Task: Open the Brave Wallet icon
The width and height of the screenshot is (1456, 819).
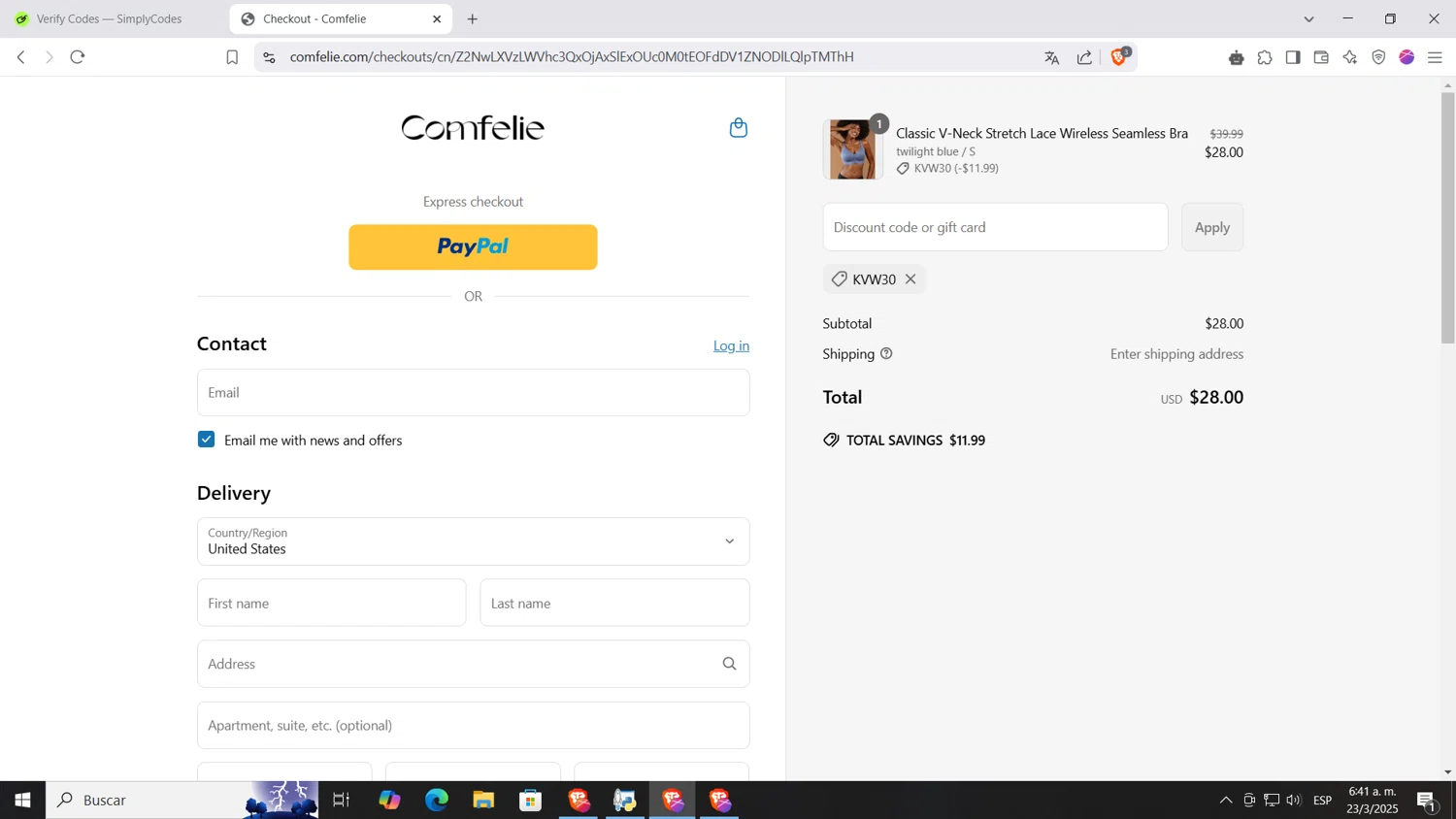Action: pyautogui.click(x=1321, y=57)
